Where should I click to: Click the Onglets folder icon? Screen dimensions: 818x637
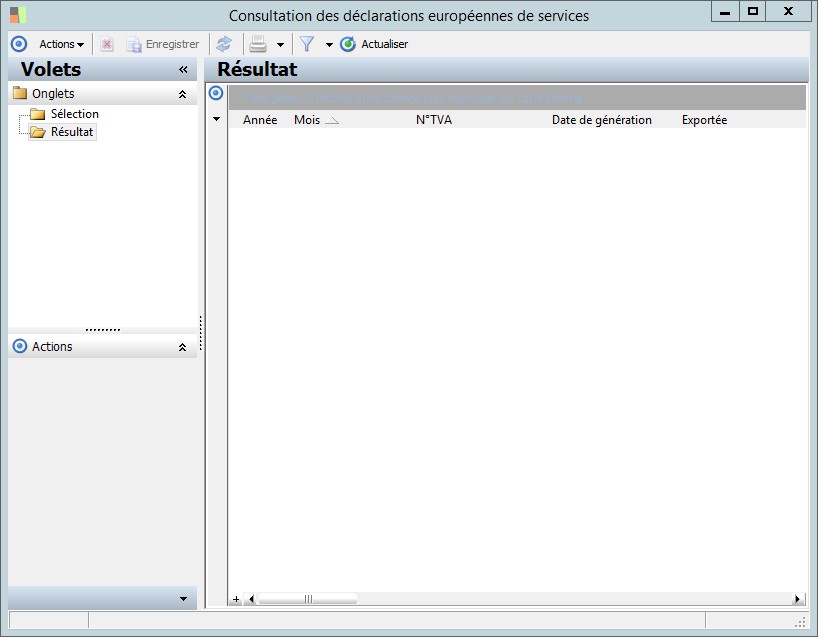[x=20, y=93]
